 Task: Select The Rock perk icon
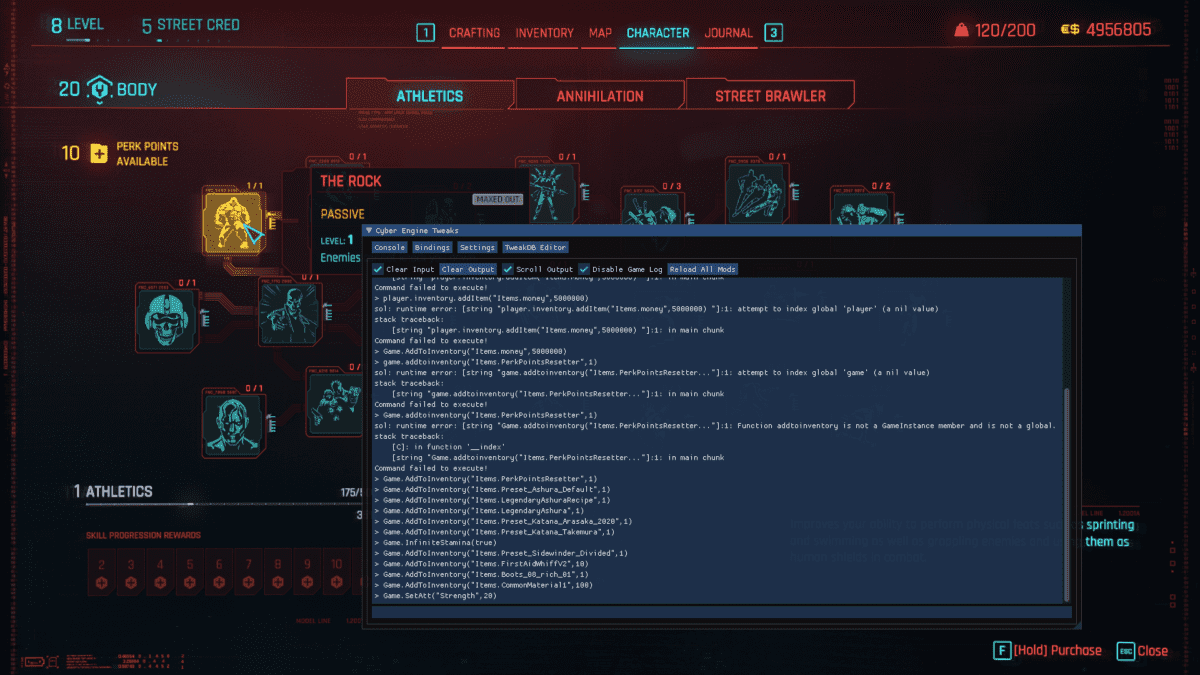(x=233, y=222)
